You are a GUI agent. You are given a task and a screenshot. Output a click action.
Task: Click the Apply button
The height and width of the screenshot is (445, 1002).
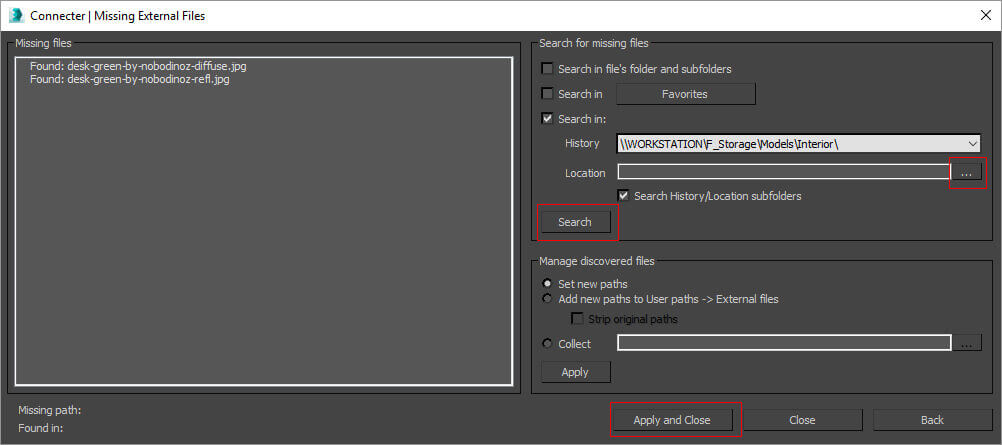pos(575,372)
